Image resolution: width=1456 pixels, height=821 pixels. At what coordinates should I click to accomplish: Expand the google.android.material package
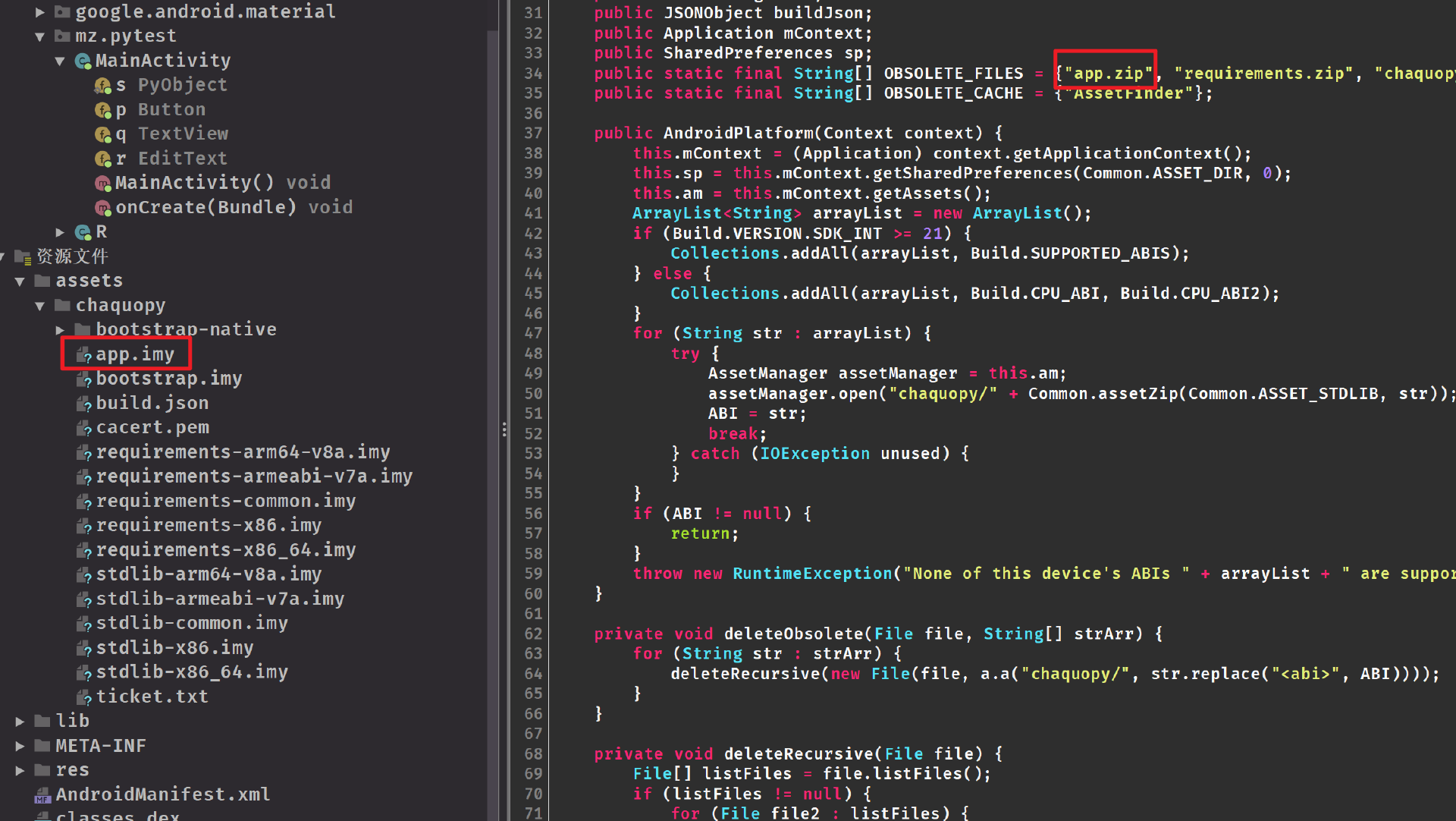(40, 12)
